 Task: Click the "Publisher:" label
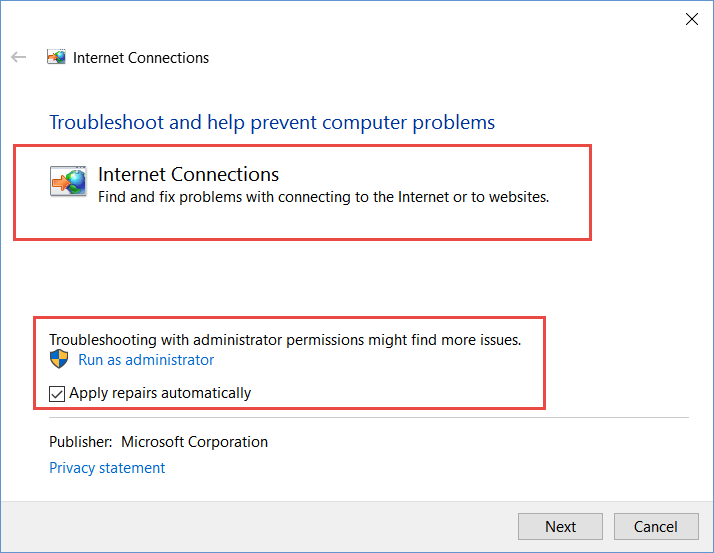[80, 442]
